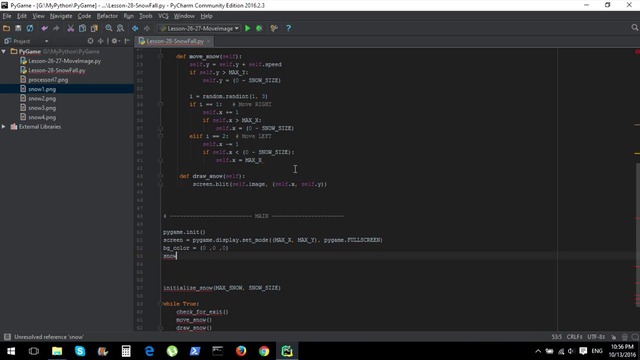Click the Open folder toolbar icon
This screenshot has width=640, height=360.
click(x=6, y=28)
